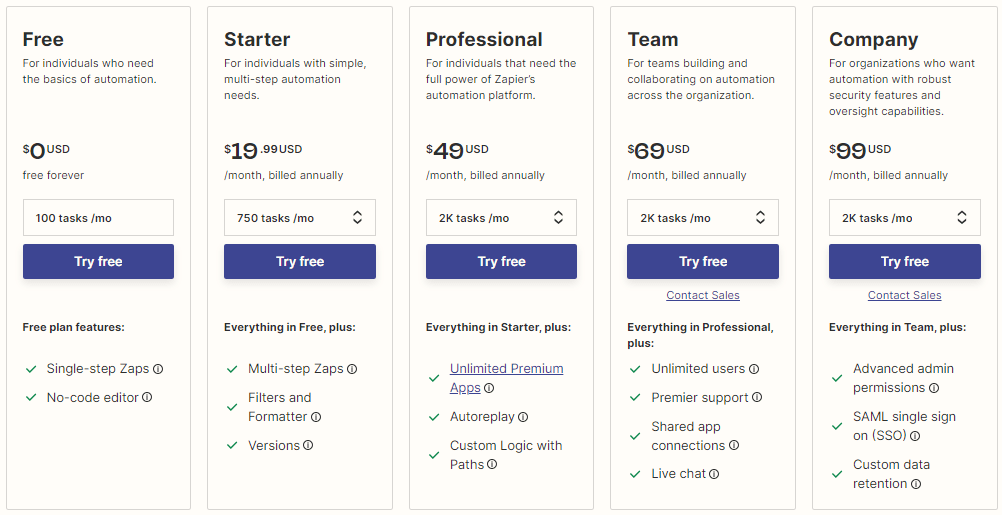Expand Company plan 2K tasks dropdown
The width and height of the screenshot is (1002, 515).
(x=905, y=218)
